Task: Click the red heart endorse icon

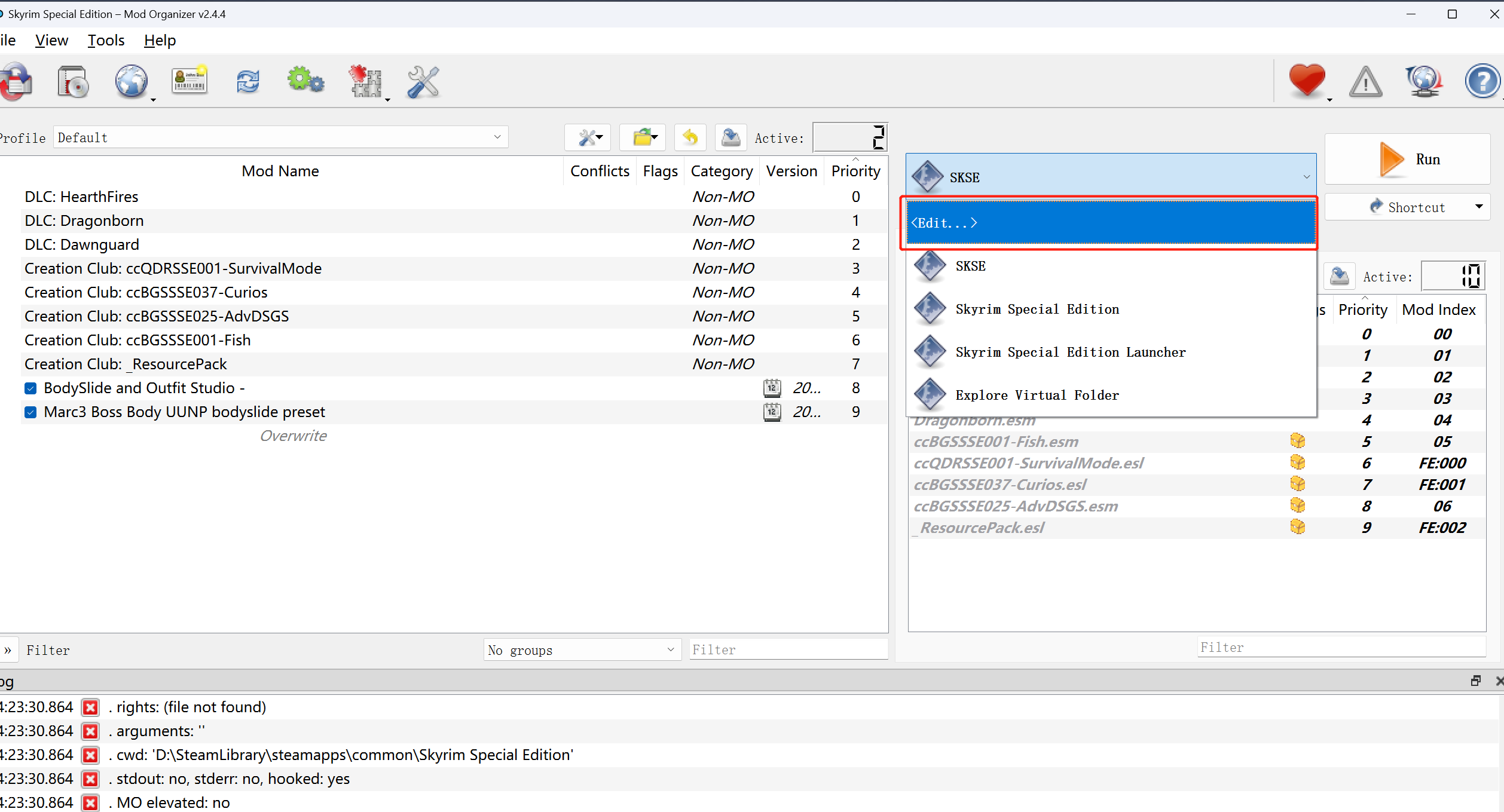Action: [x=1307, y=81]
